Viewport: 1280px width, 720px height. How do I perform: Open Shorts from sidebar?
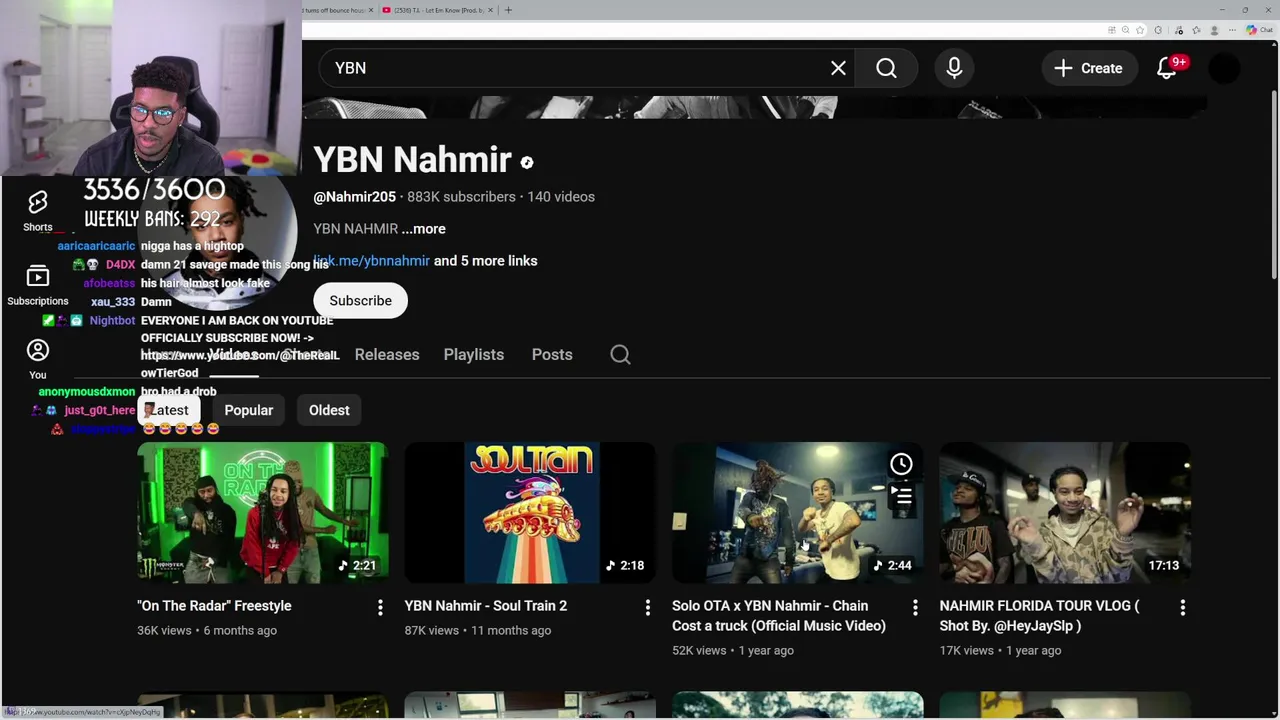38,212
